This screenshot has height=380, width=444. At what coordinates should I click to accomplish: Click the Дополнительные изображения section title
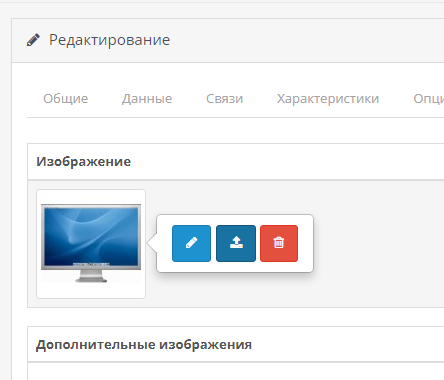144,345
